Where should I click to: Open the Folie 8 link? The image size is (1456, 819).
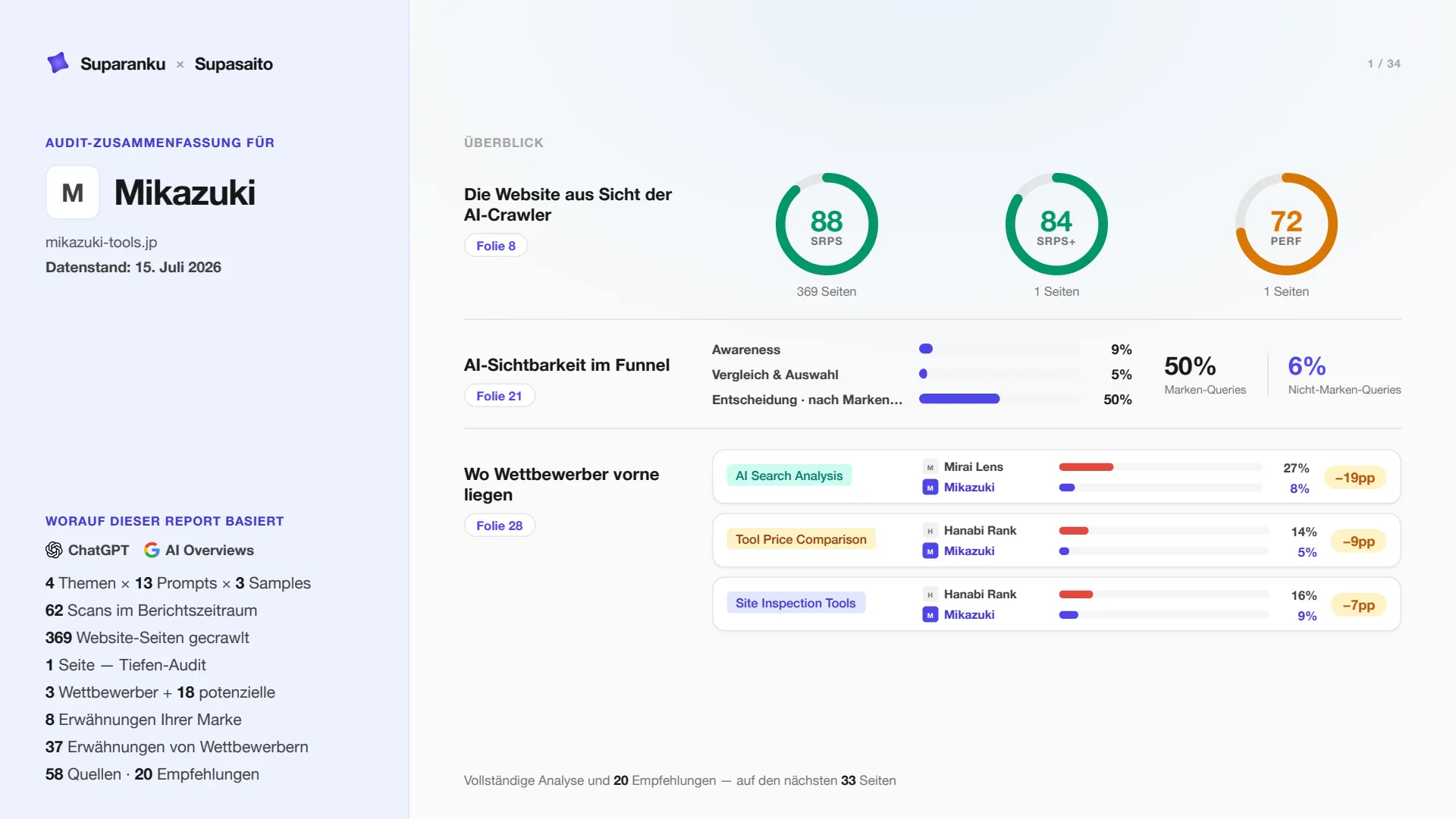click(496, 246)
